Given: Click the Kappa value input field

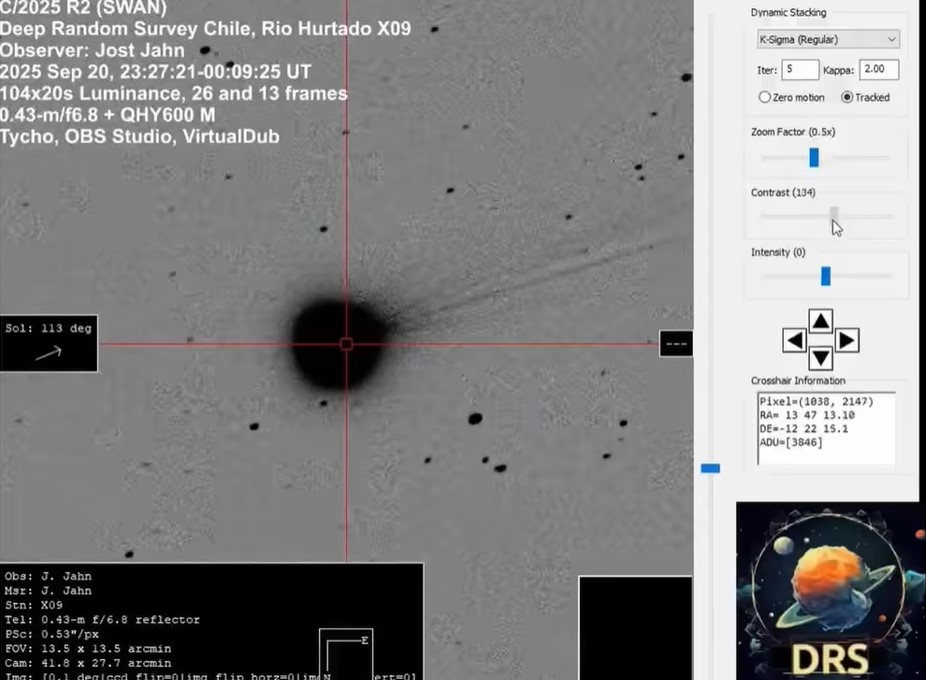Looking at the screenshot, I should click(878, 70).
